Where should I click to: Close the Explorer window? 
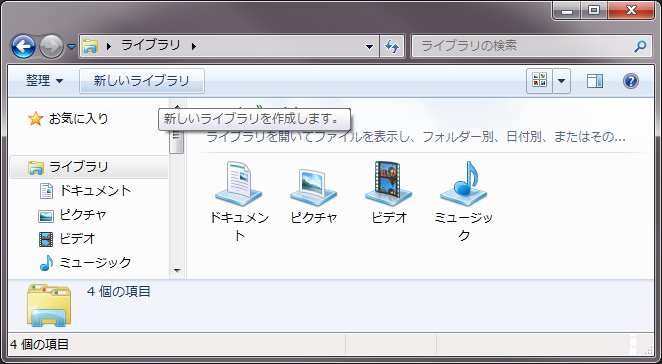coord(631,11)
